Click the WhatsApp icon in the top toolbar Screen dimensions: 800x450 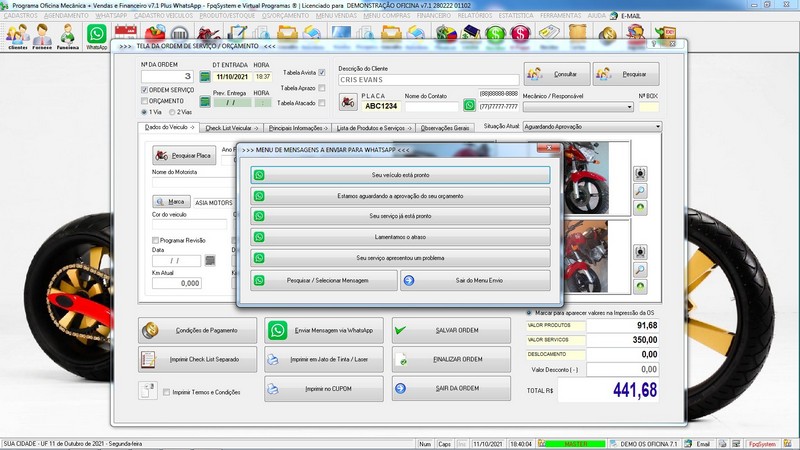[x=96, y=36]
